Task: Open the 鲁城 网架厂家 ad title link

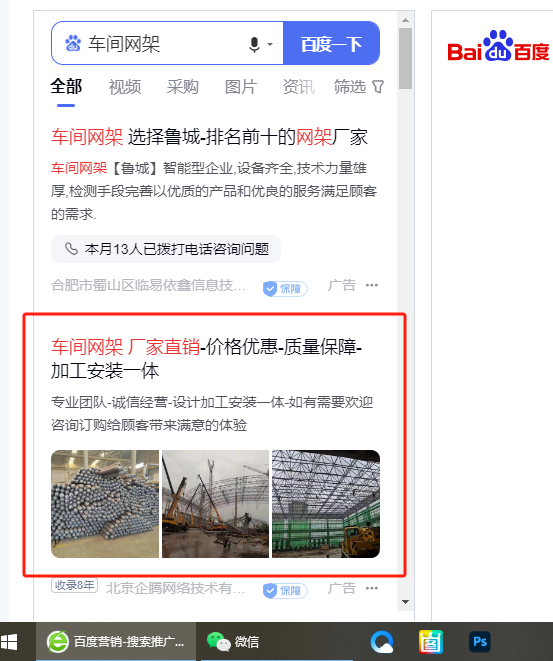Action: [209, 137]
